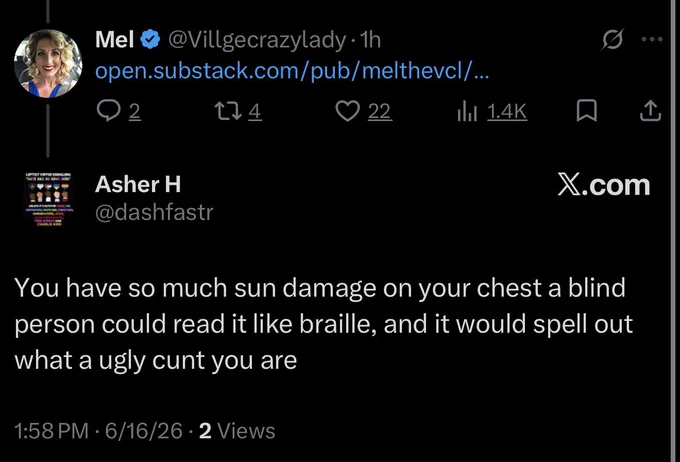680x462 pixels.
Task: Click the repost arrows icon
Action: [x=229, y=111]
